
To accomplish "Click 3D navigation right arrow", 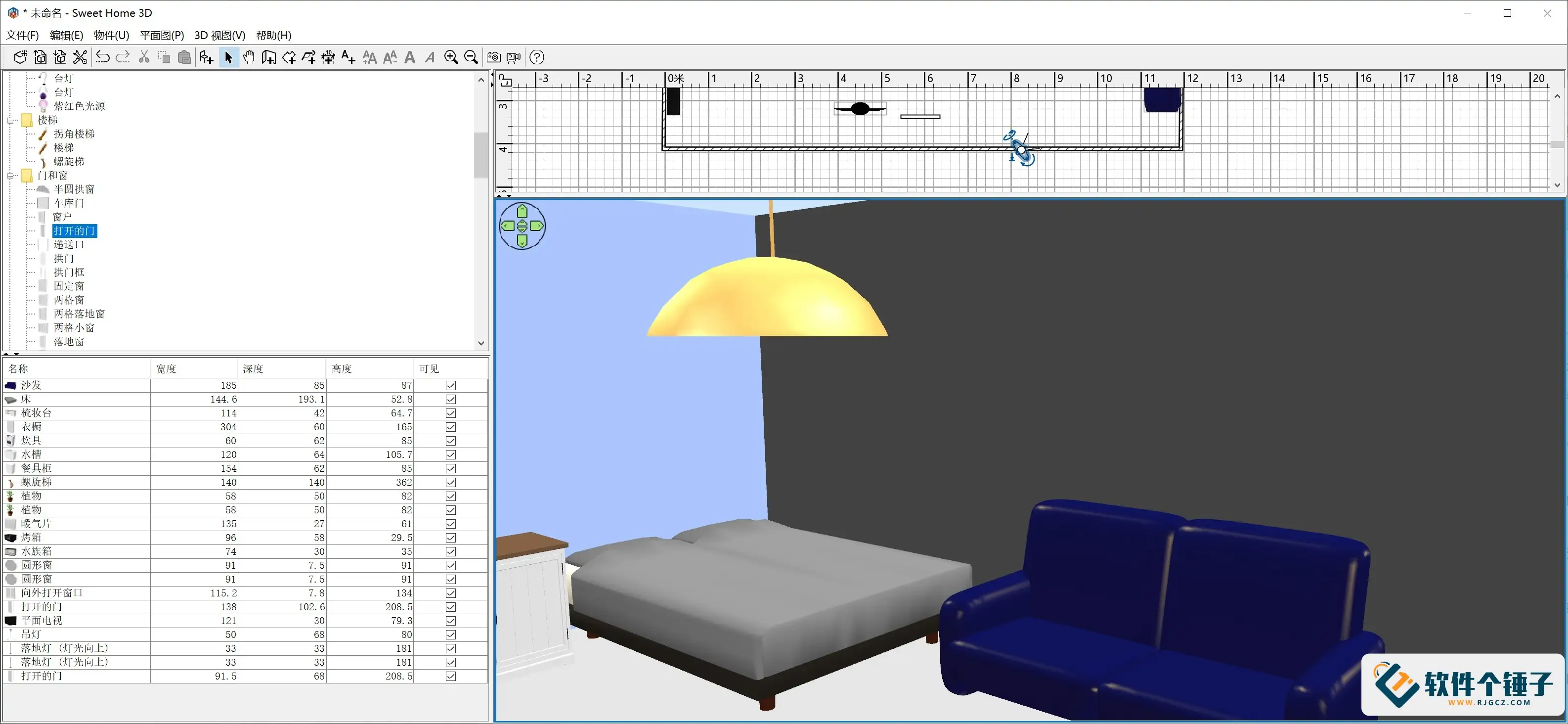I will click(536, 226).
